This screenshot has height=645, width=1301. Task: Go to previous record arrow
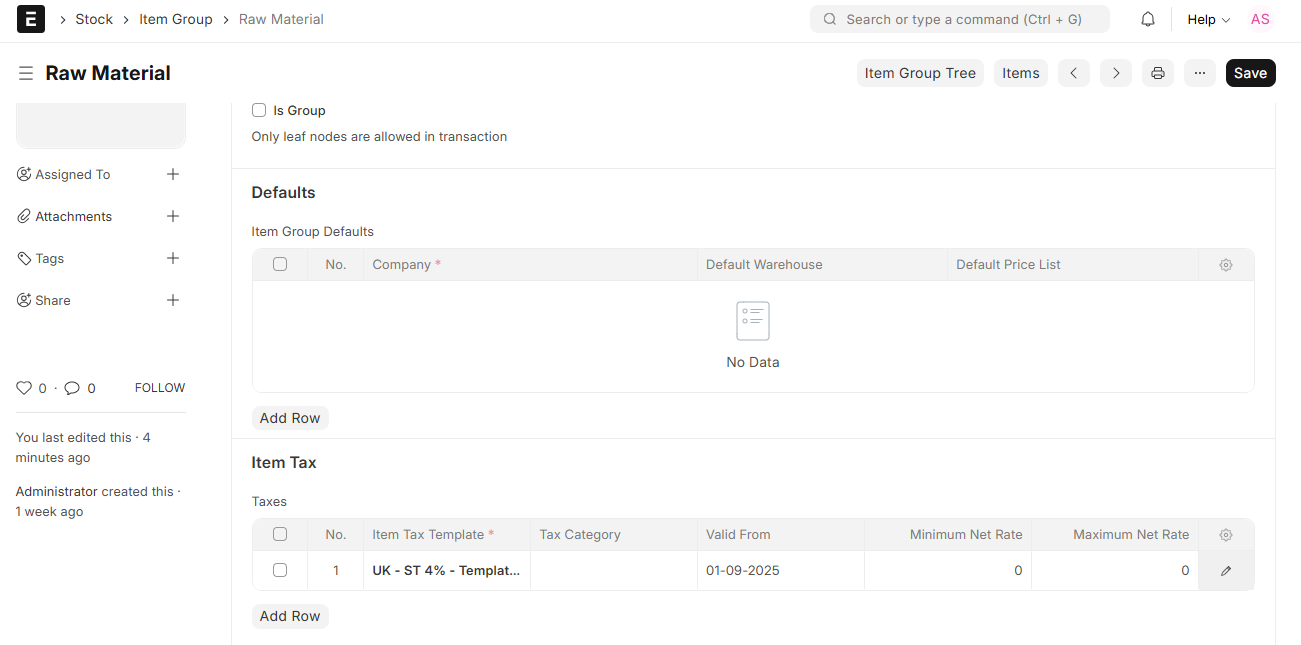pos(1073,73)
